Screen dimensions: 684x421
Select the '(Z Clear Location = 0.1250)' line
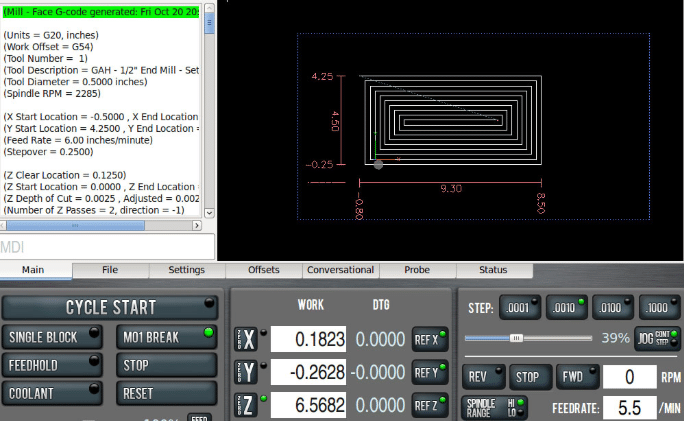[x=65, y=175]
